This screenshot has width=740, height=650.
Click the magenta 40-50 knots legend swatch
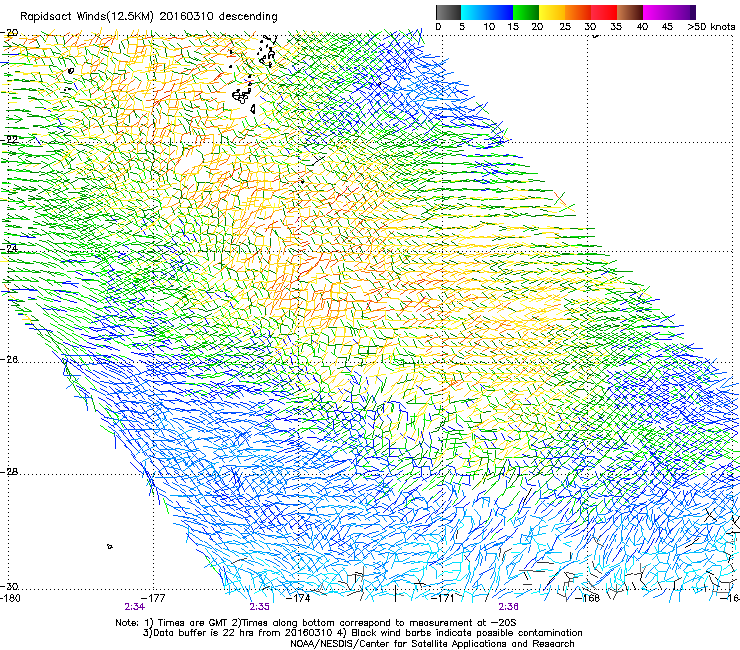(669, 12)
